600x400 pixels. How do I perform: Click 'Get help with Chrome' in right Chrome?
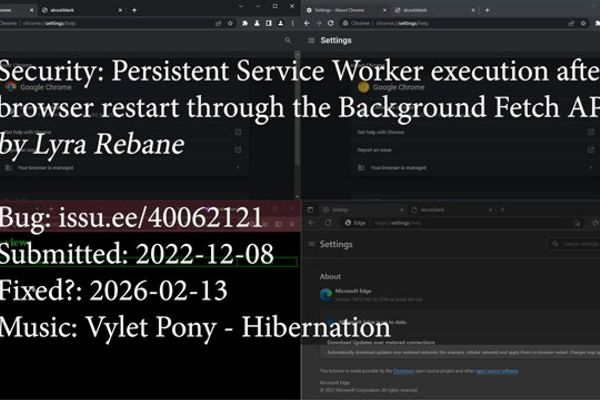point(381,132)
